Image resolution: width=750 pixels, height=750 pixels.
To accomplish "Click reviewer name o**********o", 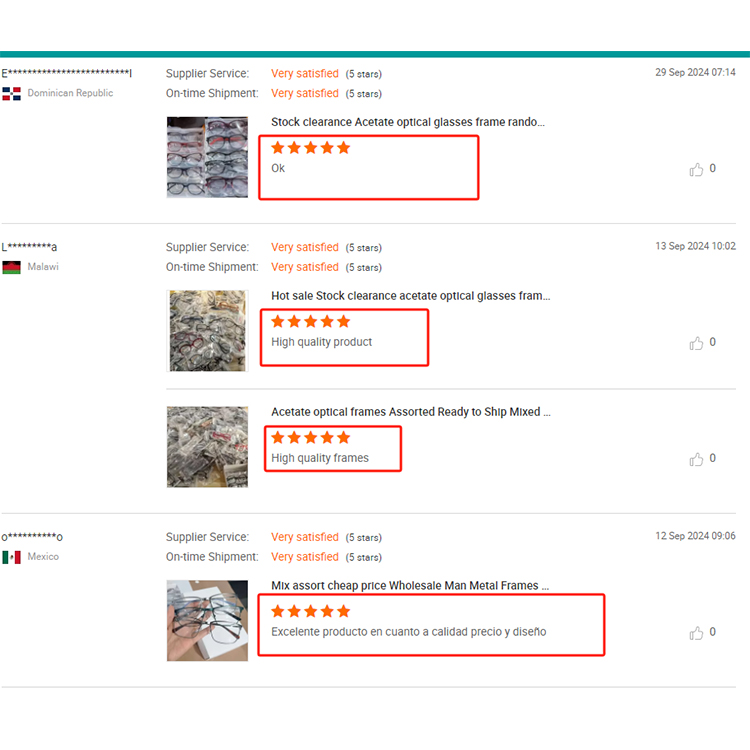I will click(32, 537).
